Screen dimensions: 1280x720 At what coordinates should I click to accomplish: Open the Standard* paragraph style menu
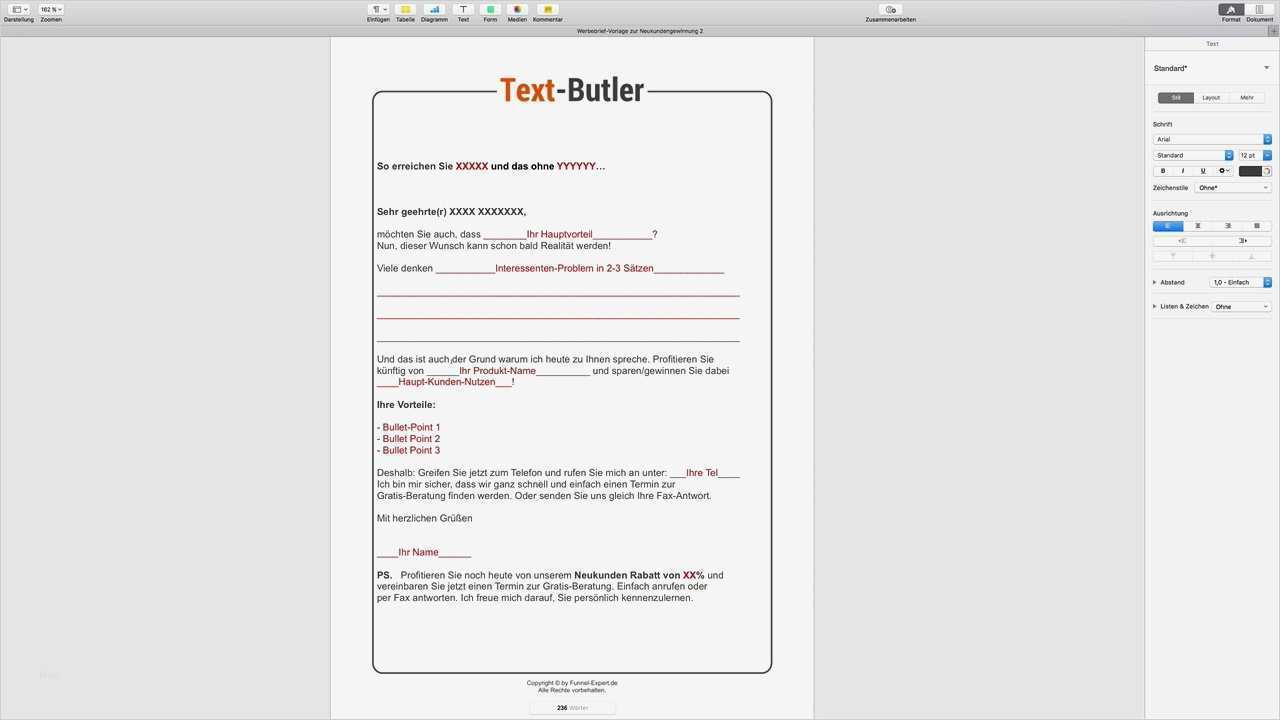(1212, 68)
